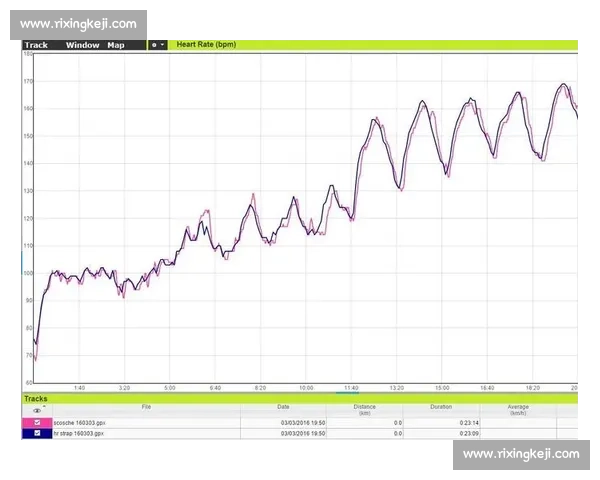Click duration value 0:23:14

469,423
